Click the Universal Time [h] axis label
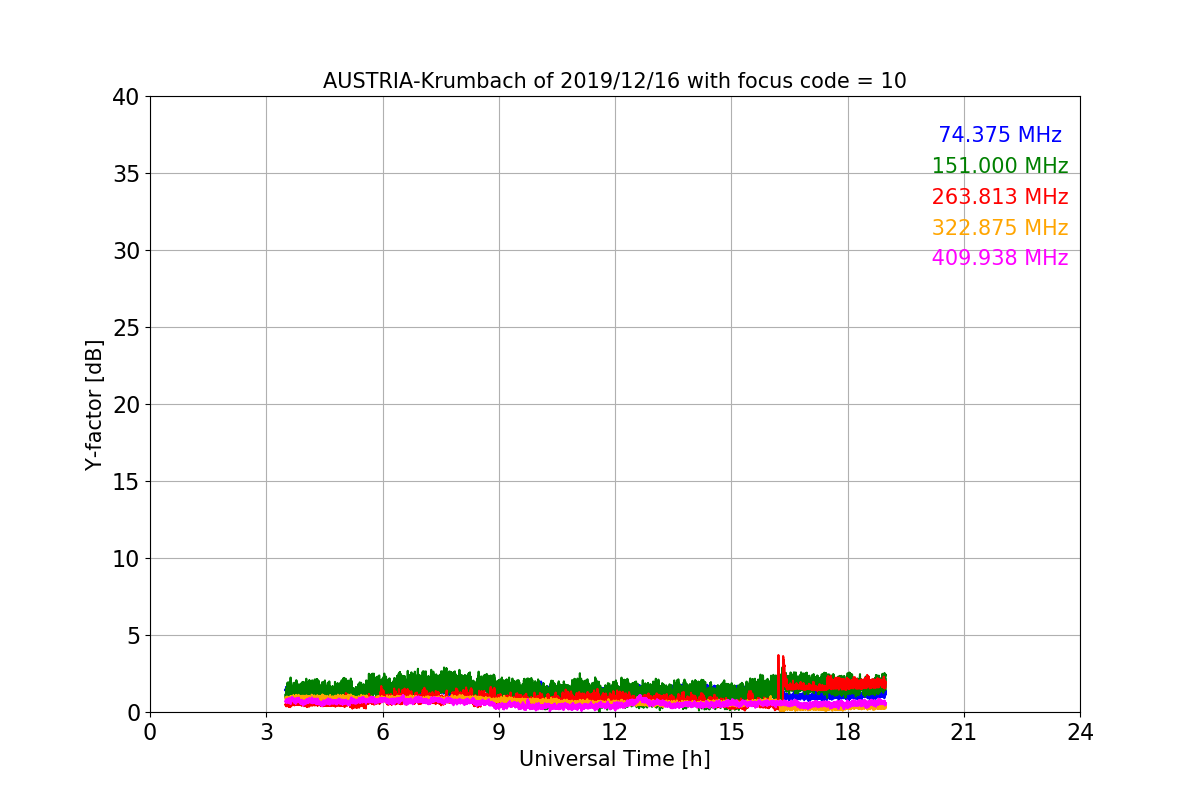Image resolution: width=1200 pixels, height=800 pixels. click(x=614, y=759)
